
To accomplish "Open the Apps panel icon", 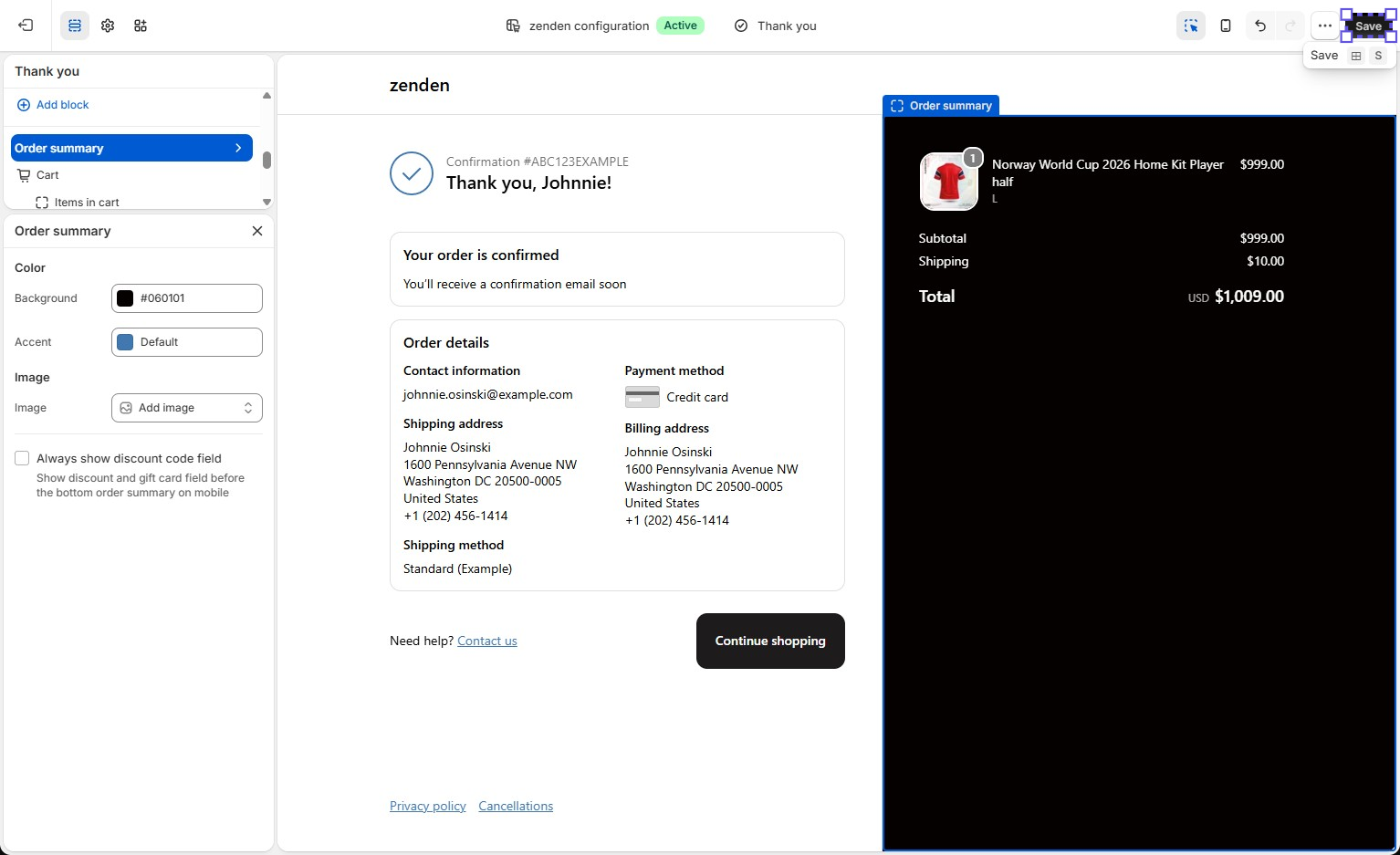I will 141,26.
